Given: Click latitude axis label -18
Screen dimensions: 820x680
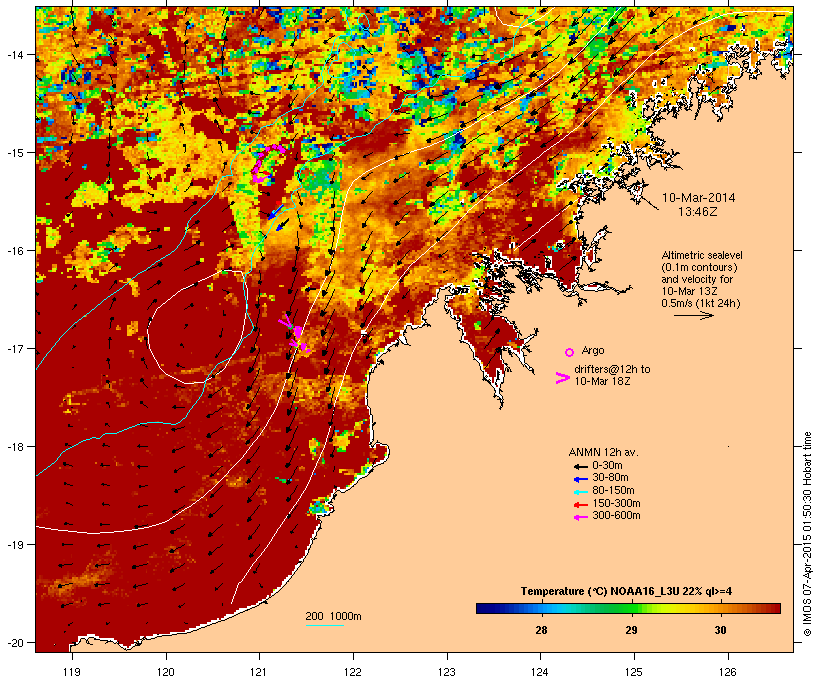Looking at the screenshot, I should 14,447.
